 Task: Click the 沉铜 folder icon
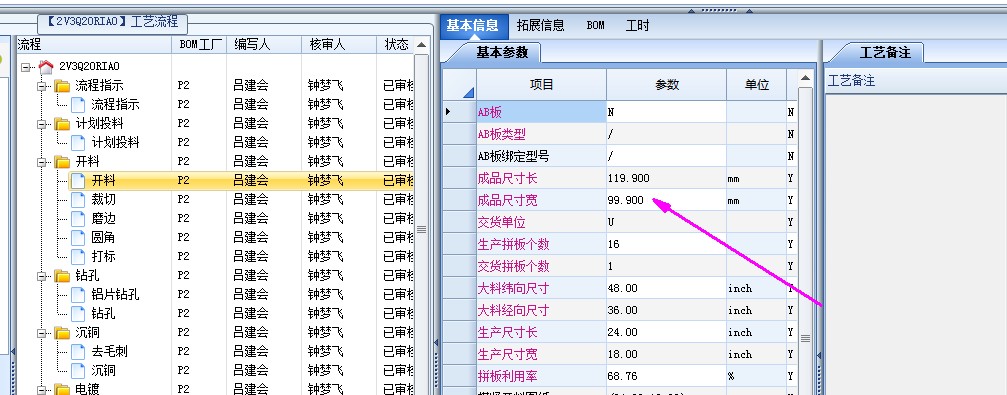pos(62,333)
